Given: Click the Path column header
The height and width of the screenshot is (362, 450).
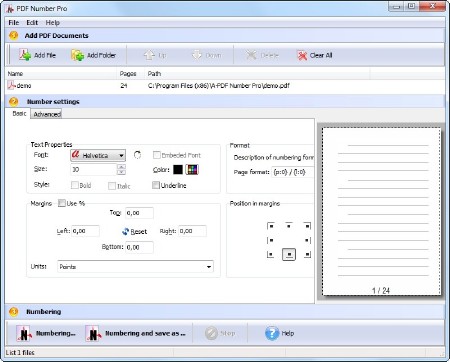Looking at the screenshot, I should [258, 74].
